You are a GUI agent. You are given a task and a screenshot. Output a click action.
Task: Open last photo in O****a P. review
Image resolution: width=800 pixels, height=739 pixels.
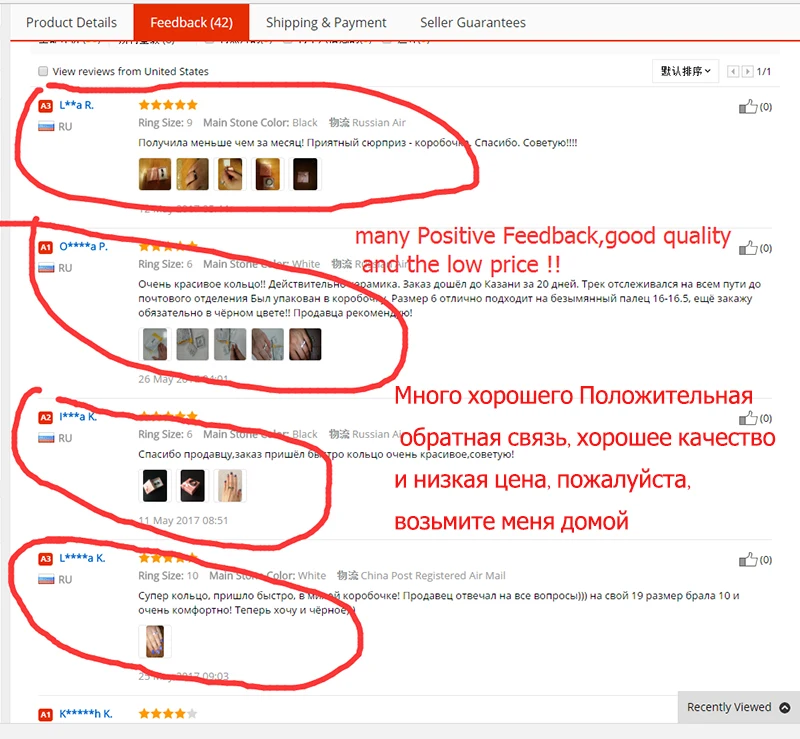[x=305, y=344]
